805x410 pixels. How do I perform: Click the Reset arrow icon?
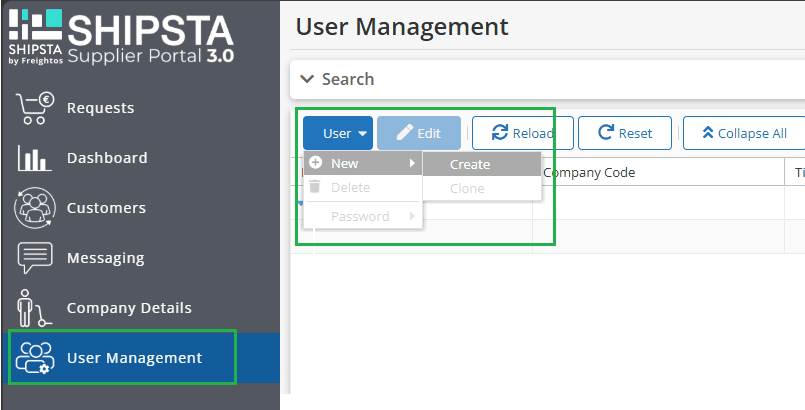point(606,133)
